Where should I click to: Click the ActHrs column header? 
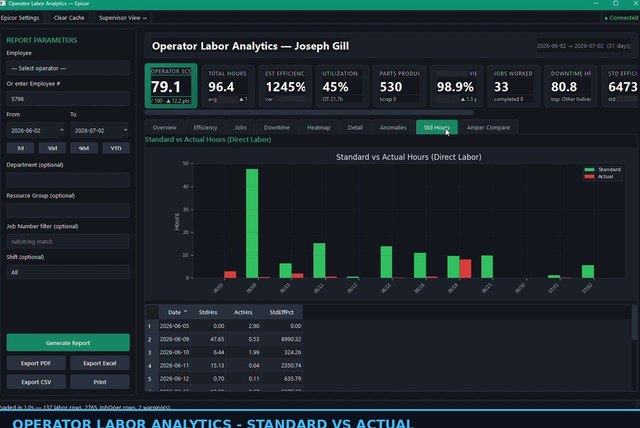click(243, 312)
